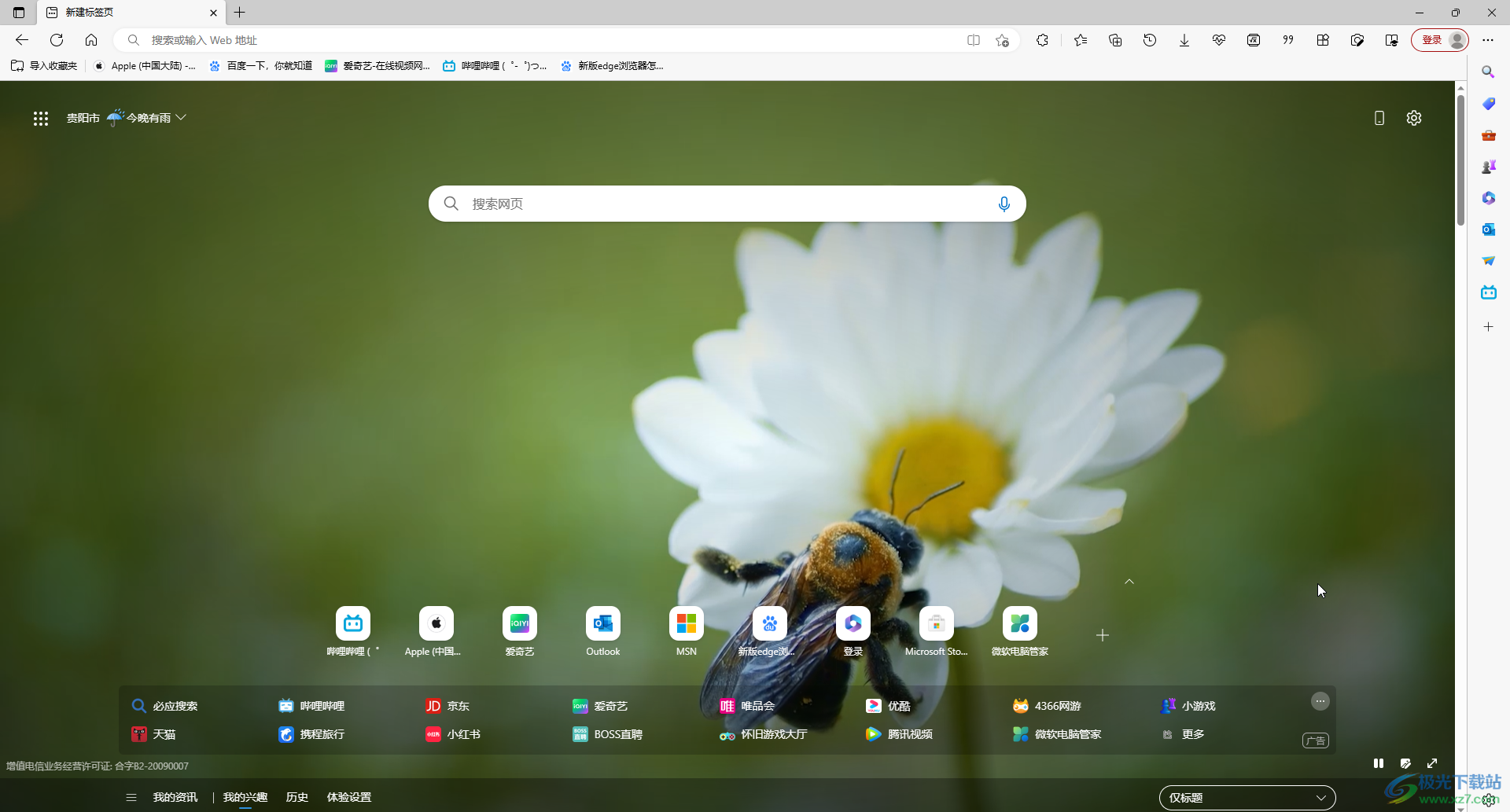
Task: Open the 必应搜索 link
Action: pos(165,706)
